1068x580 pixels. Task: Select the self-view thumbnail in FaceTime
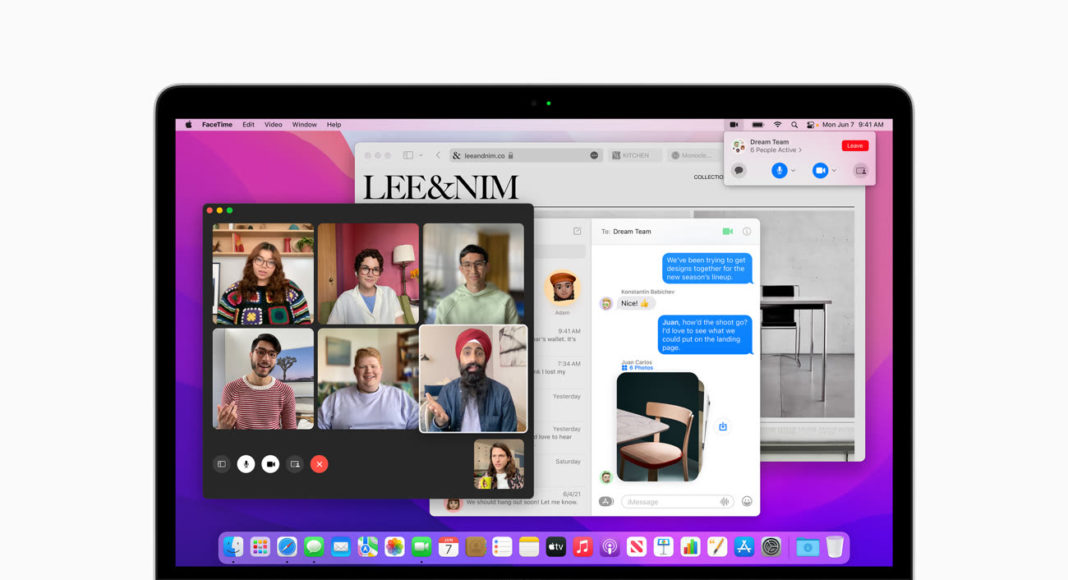click(x=499, y=464)
